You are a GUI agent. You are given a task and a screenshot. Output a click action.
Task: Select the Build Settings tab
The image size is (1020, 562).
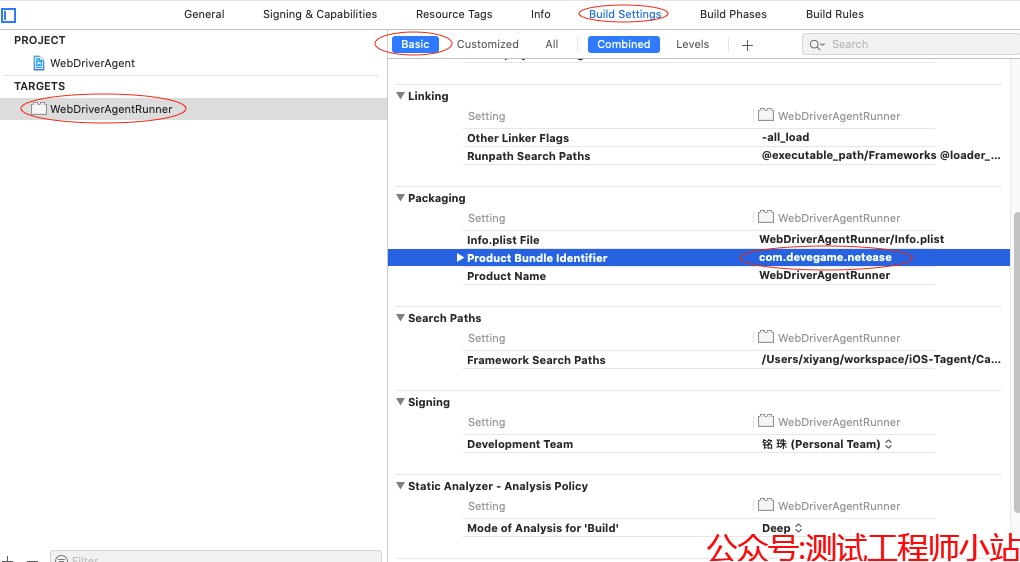625,14
